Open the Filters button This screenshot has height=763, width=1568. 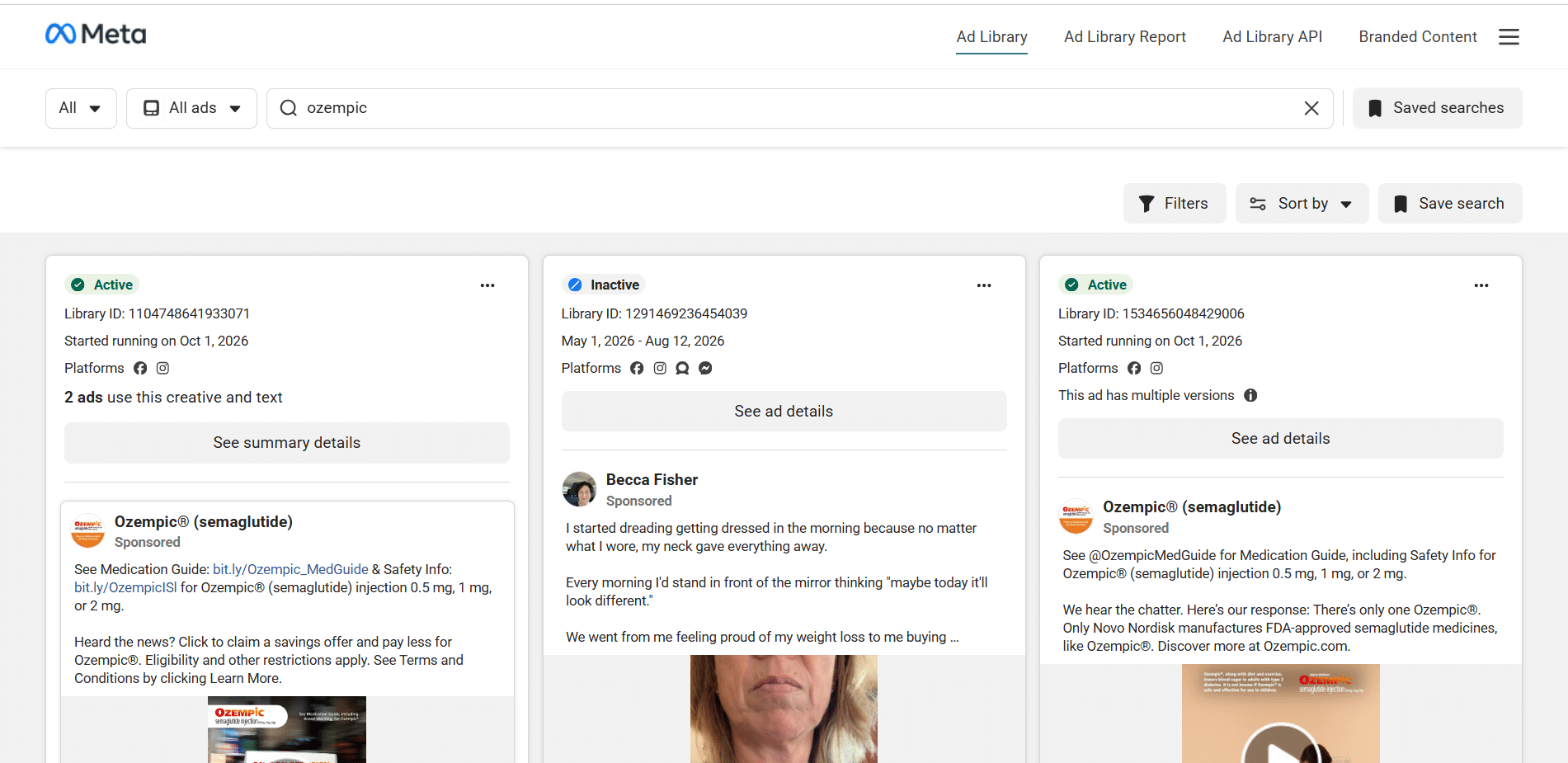coord(1175,204)
